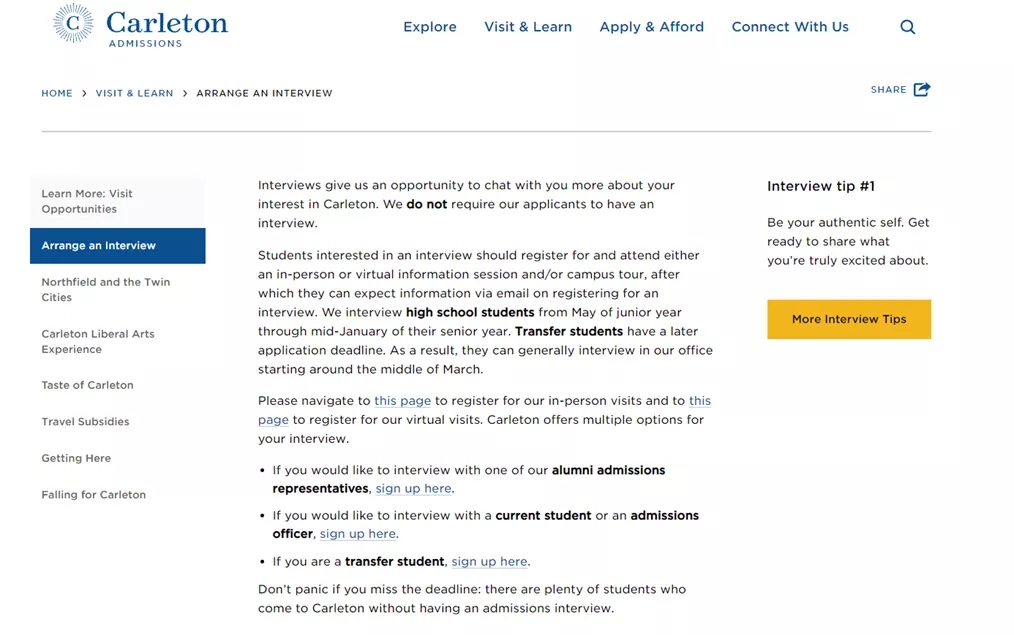Click the Share arrow icon
The image size is (1014, 635).
click(x=921, y=89)
